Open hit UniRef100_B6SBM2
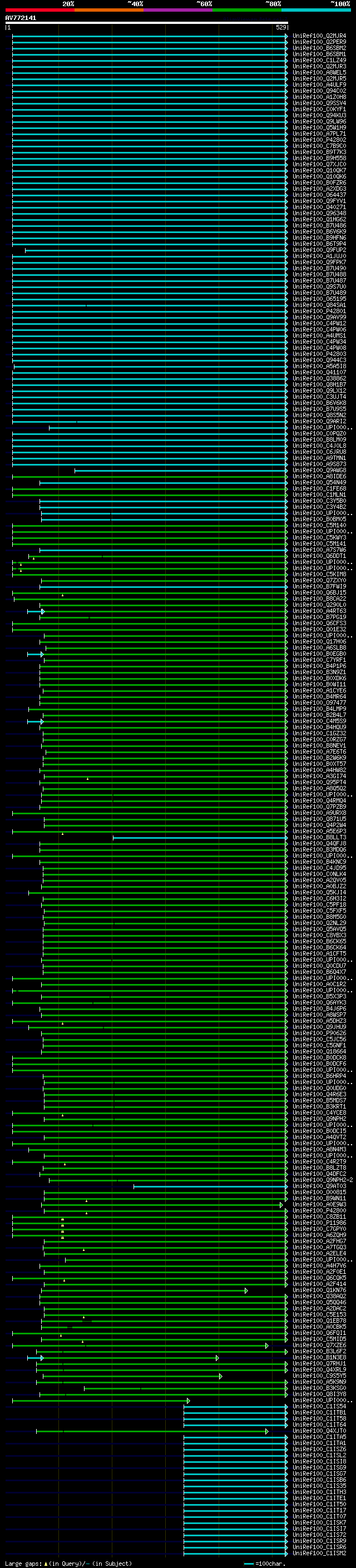Screen dimensions: 356x1568 click(x=319, y=49)
